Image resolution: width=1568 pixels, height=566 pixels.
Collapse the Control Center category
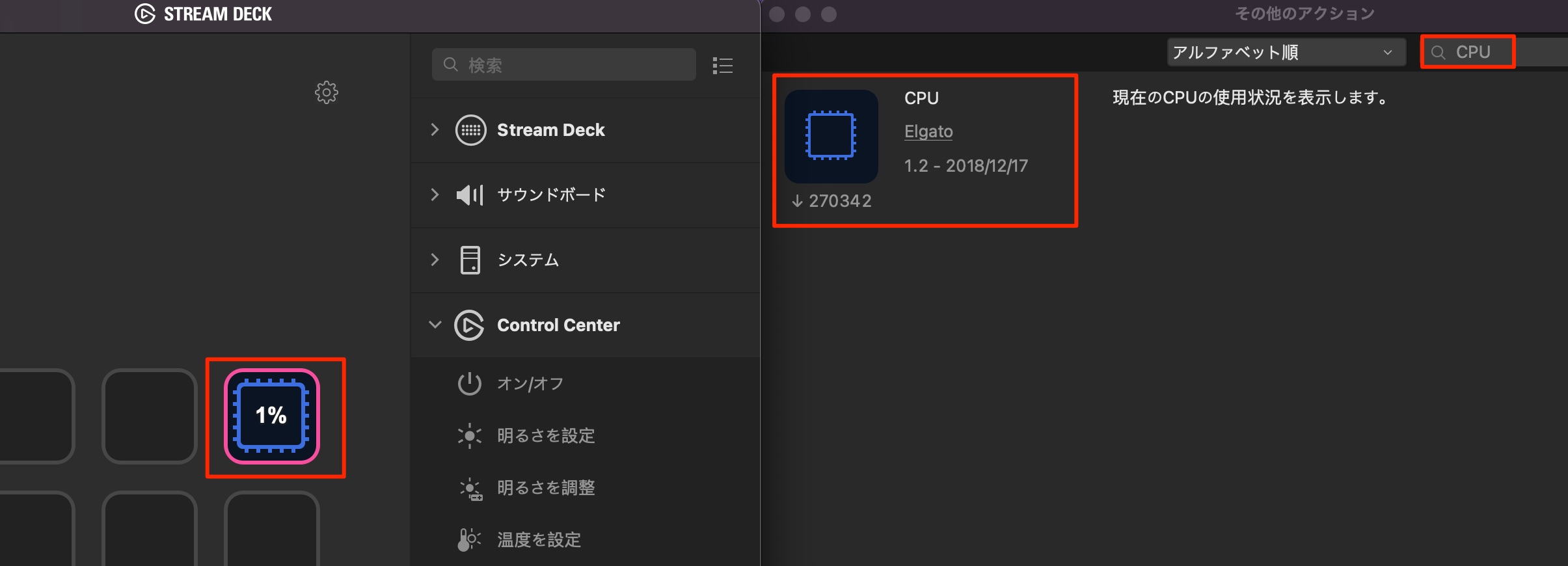(435, 325)
